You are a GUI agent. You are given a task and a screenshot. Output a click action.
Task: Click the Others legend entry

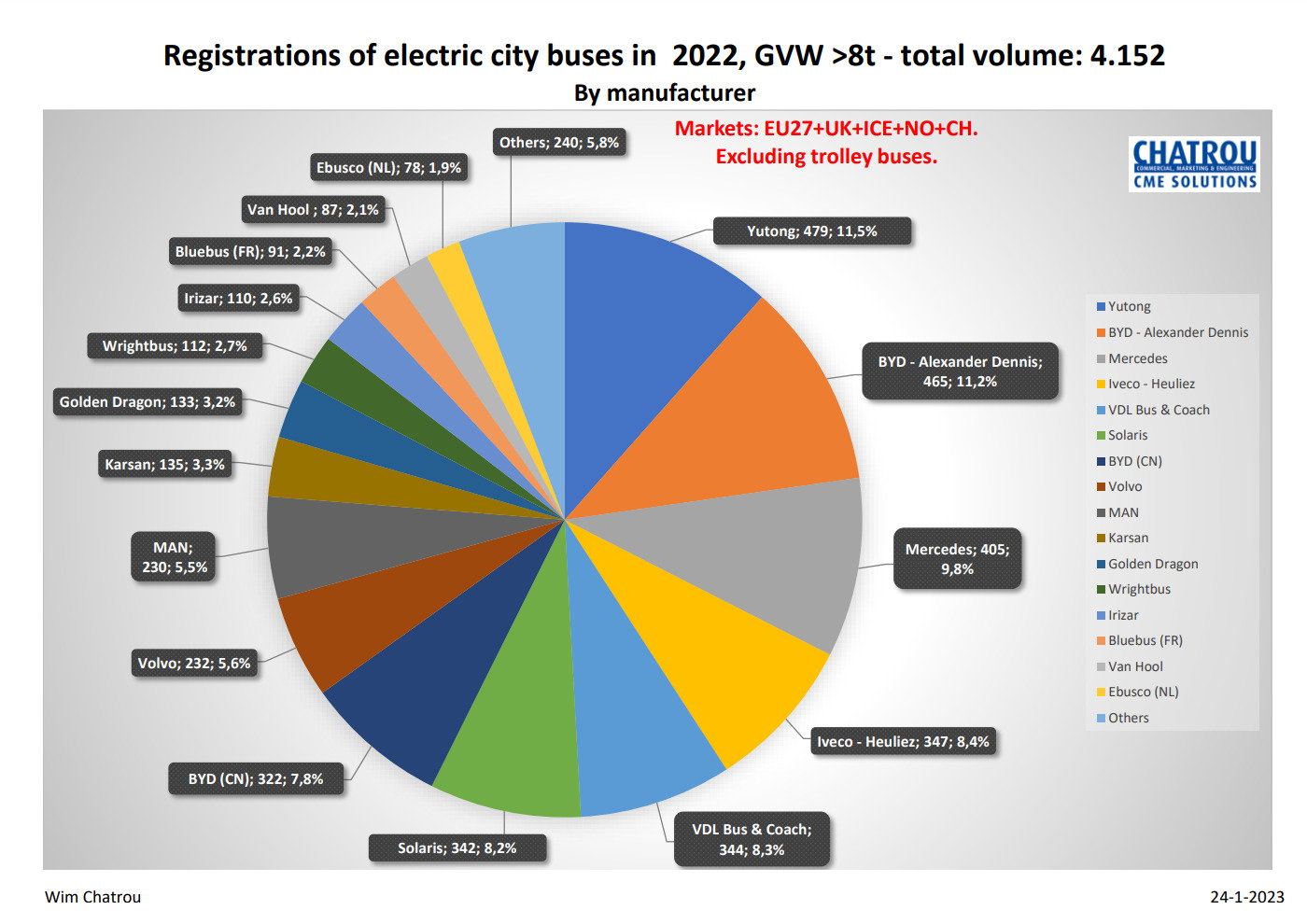[x=1122, y=718]
